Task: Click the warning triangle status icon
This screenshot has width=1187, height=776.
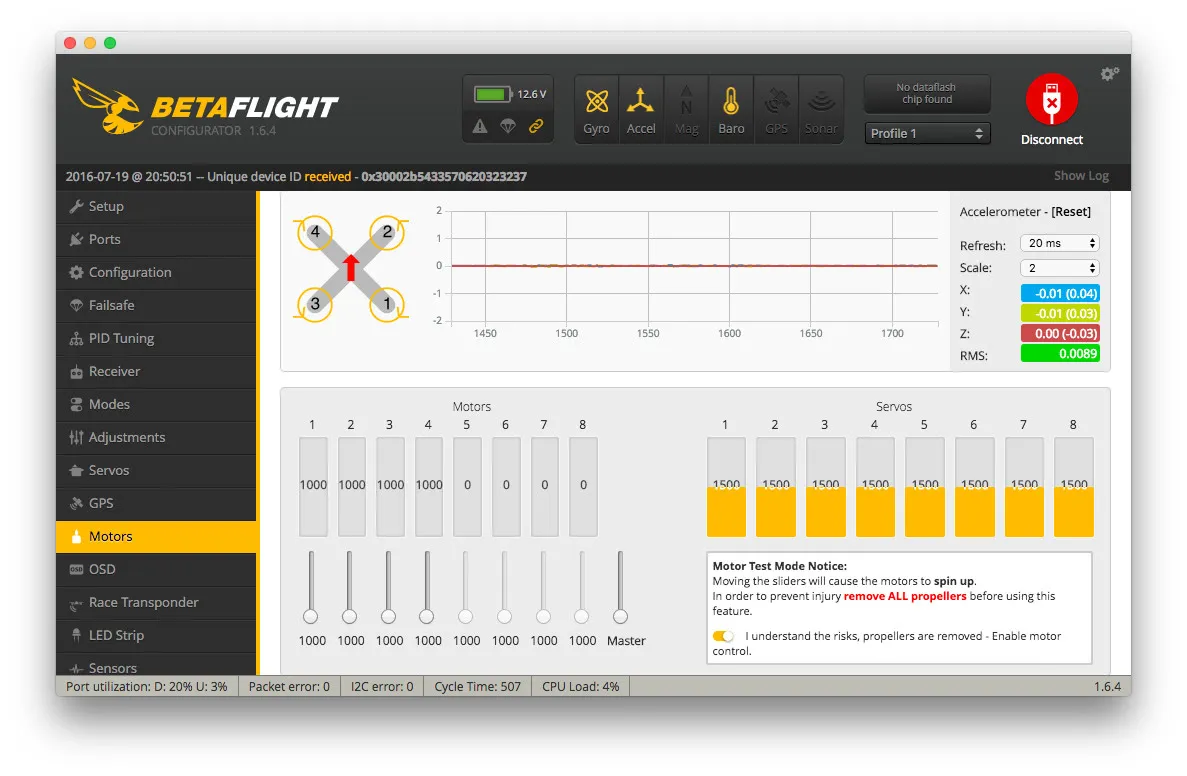Action: coord(480,126)
